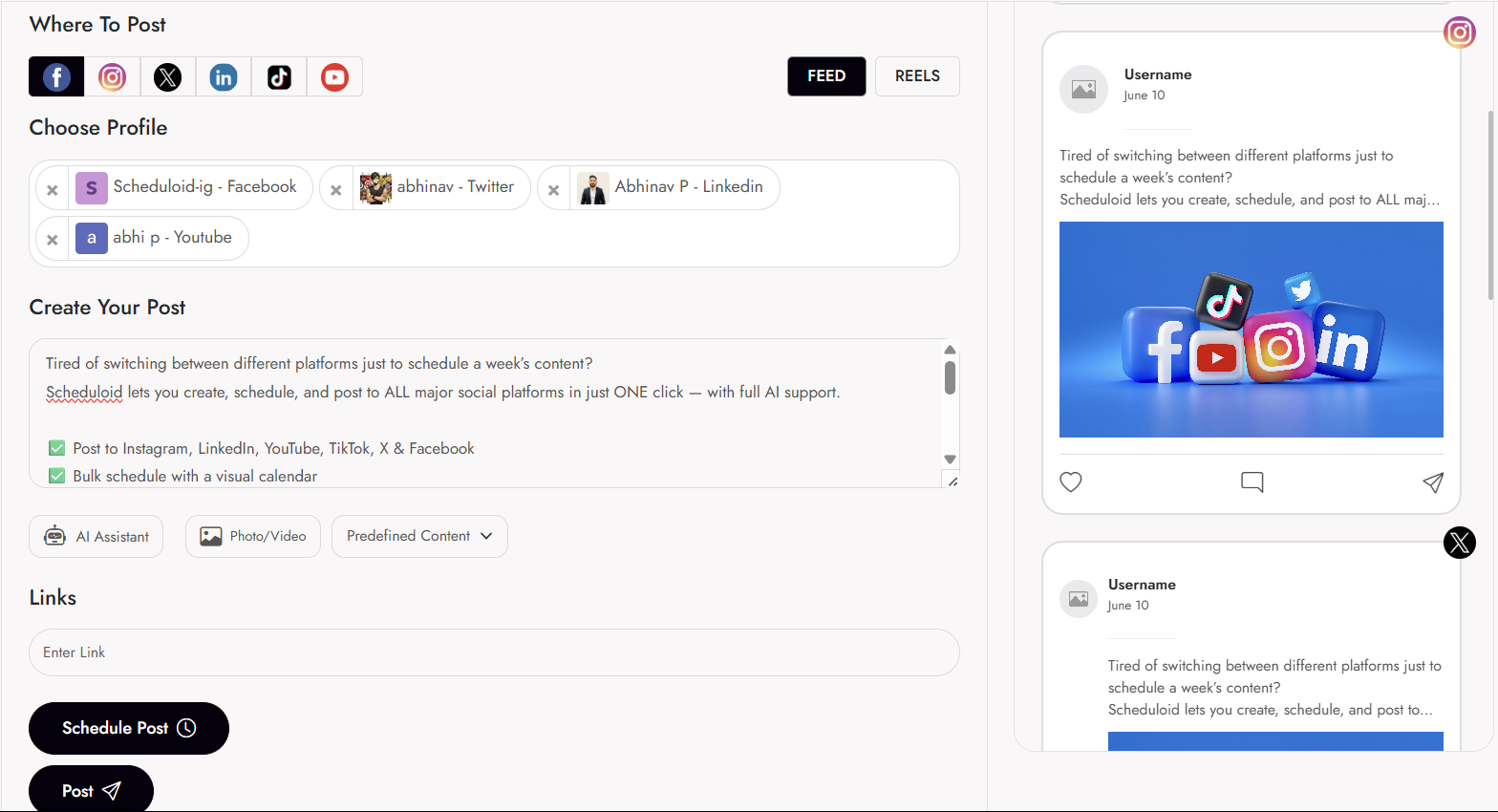Click the preview panel vertical scrollbar
Screen dimensions: 1498x812
click(1490, 205)
